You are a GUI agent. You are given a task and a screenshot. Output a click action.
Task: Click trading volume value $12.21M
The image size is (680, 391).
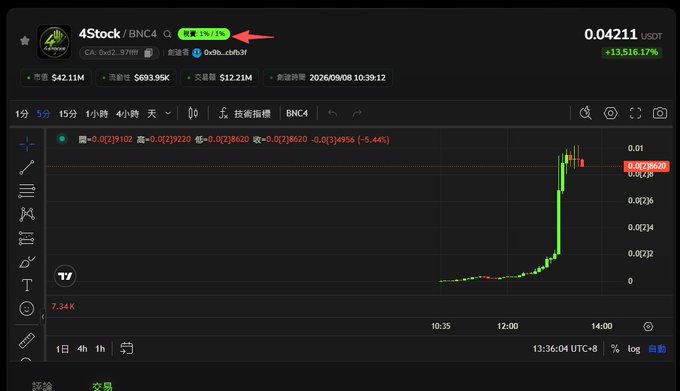tap(235, 78)
